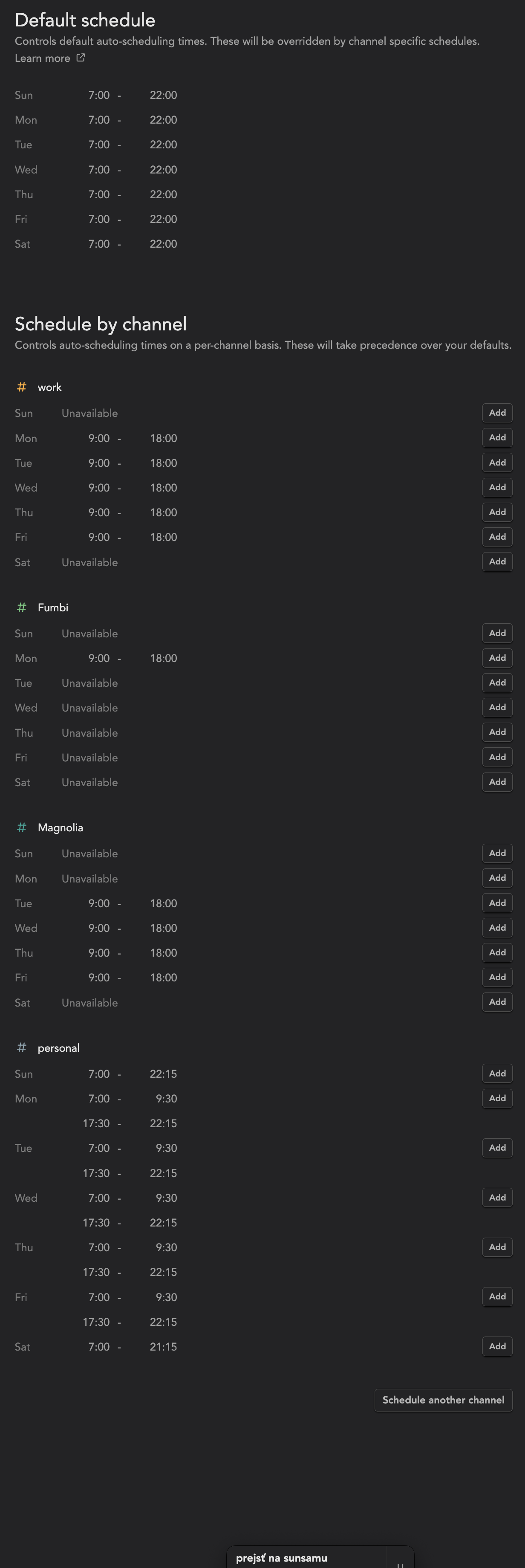
Task: Edit default Saturday end time 22:00
Action: point(163,244)
